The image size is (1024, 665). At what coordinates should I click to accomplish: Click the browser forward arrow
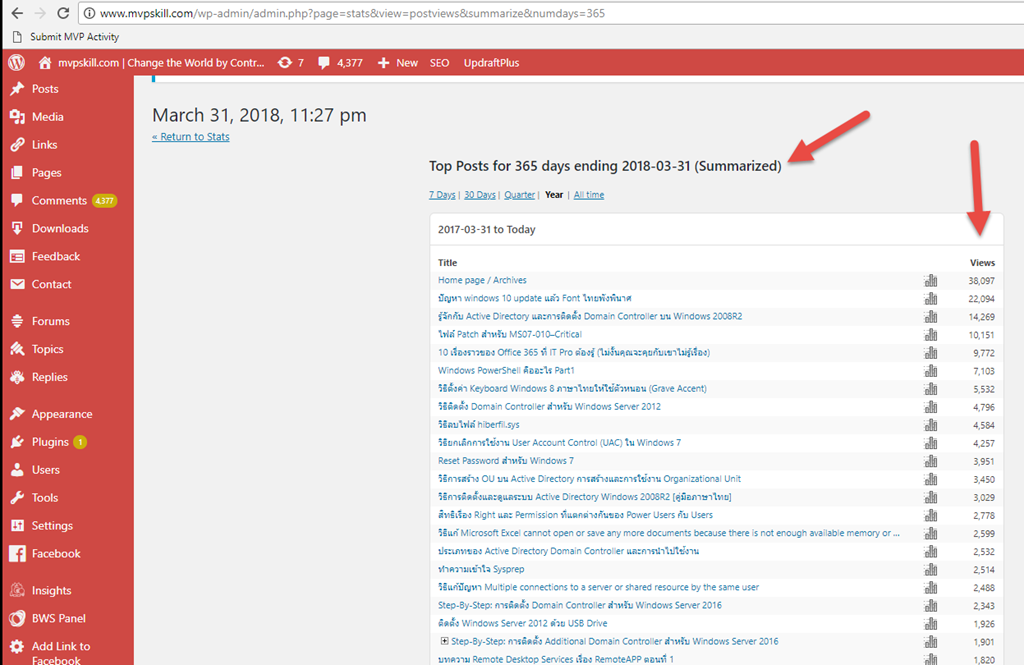[x=40, y=13]
